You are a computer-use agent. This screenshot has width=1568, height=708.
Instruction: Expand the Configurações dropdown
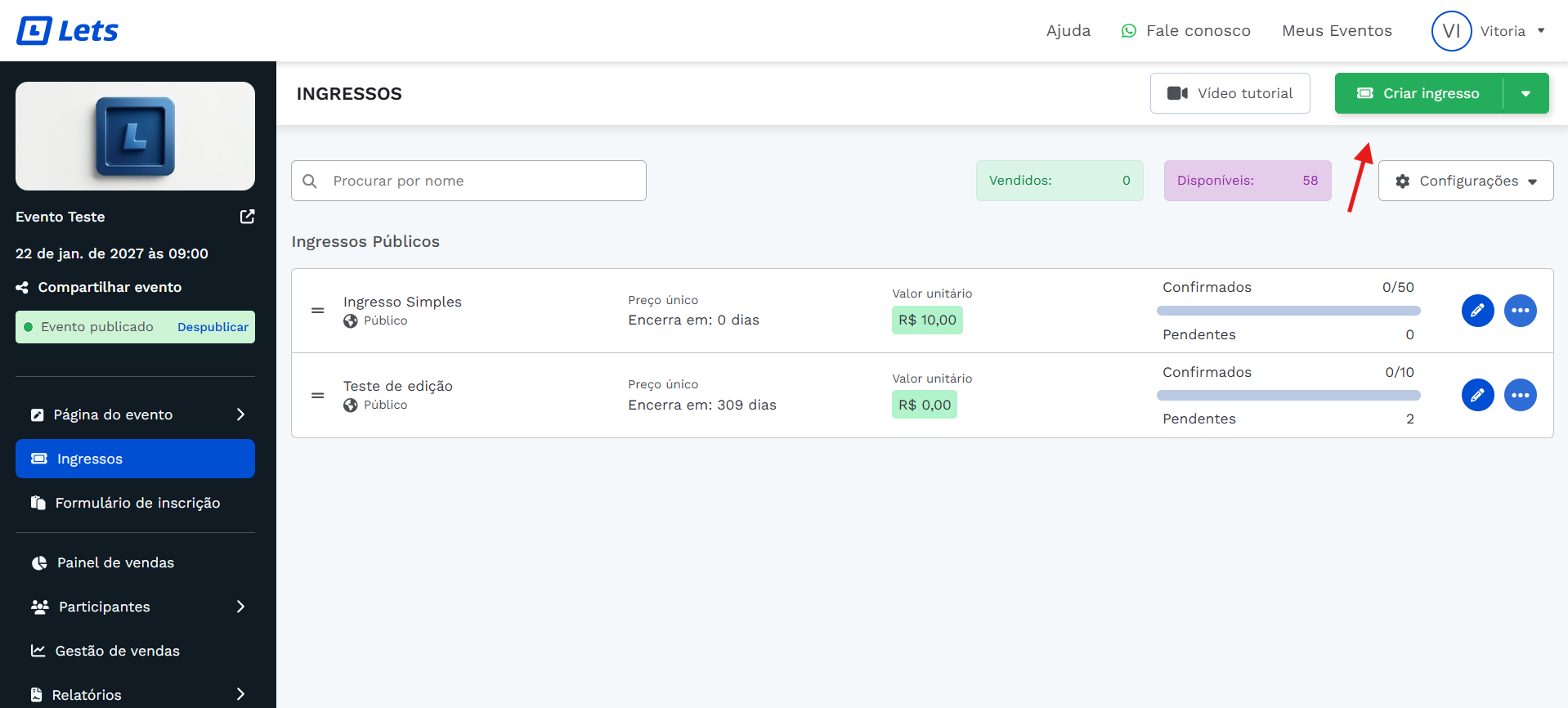point(1466,181)
